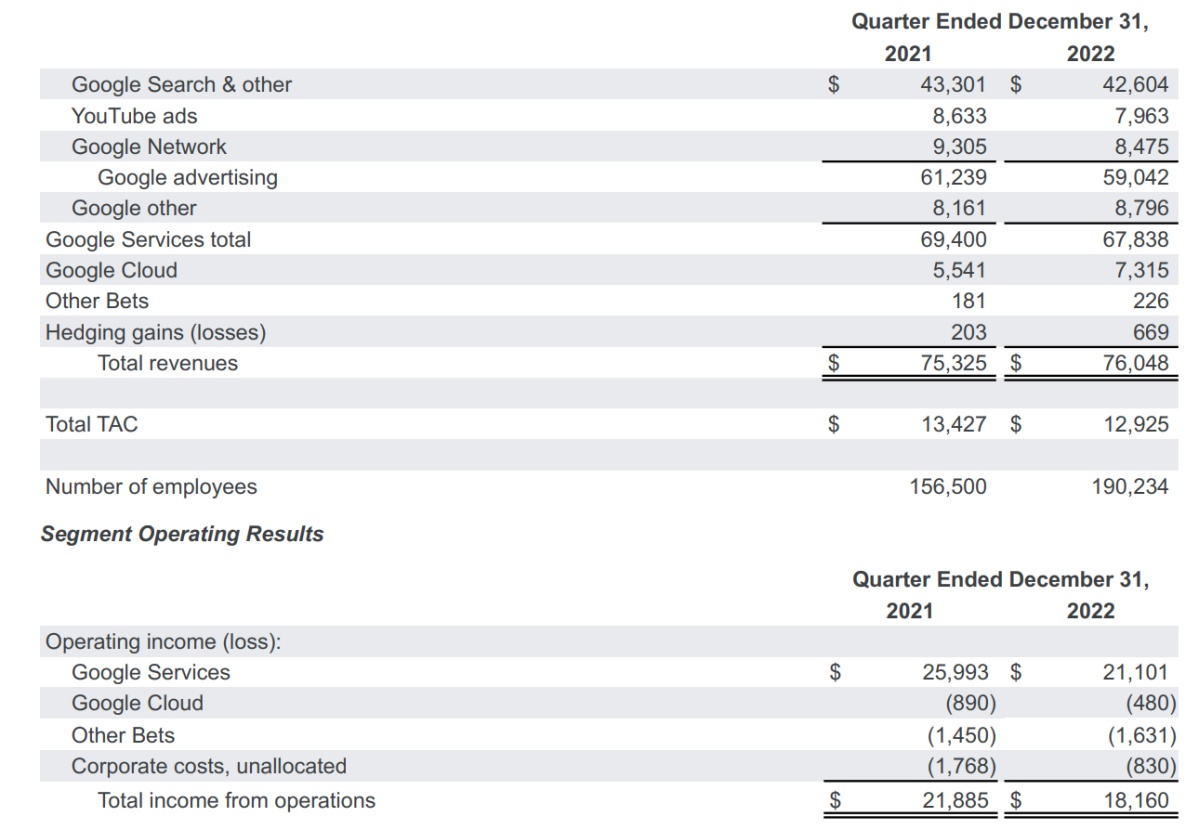The width and height of the screenshot is (1200, 830).
Task: Click the Google Search & other row label
Action: click(x=181, y=85)
